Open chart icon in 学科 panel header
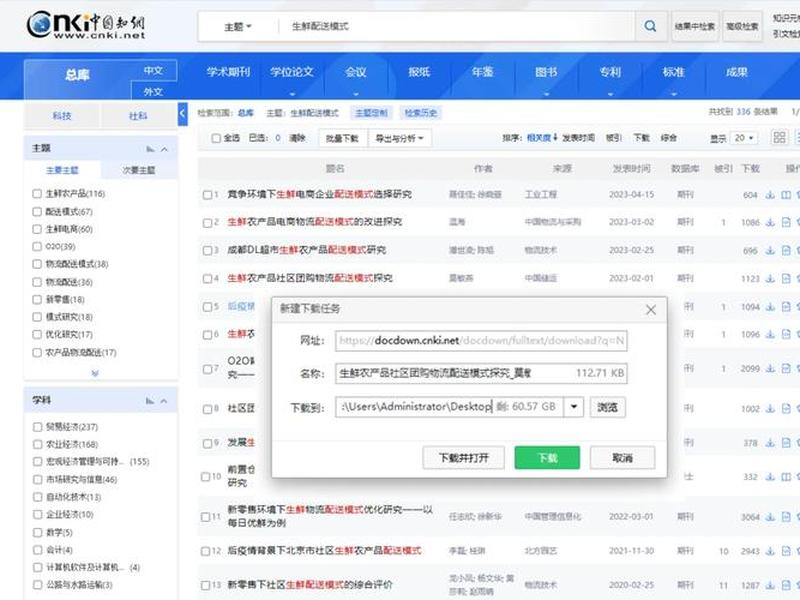 point(149,401)
